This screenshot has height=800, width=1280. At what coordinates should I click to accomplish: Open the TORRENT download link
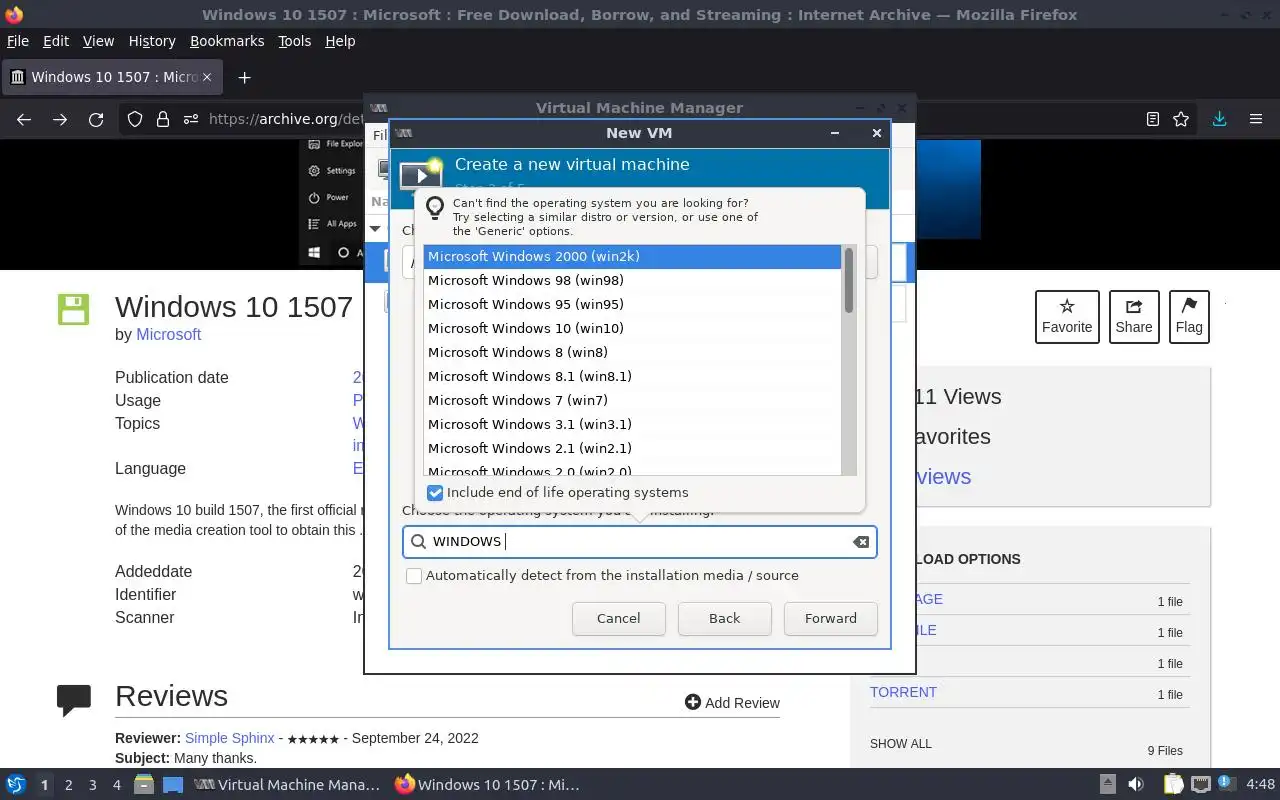pos(903,692)
